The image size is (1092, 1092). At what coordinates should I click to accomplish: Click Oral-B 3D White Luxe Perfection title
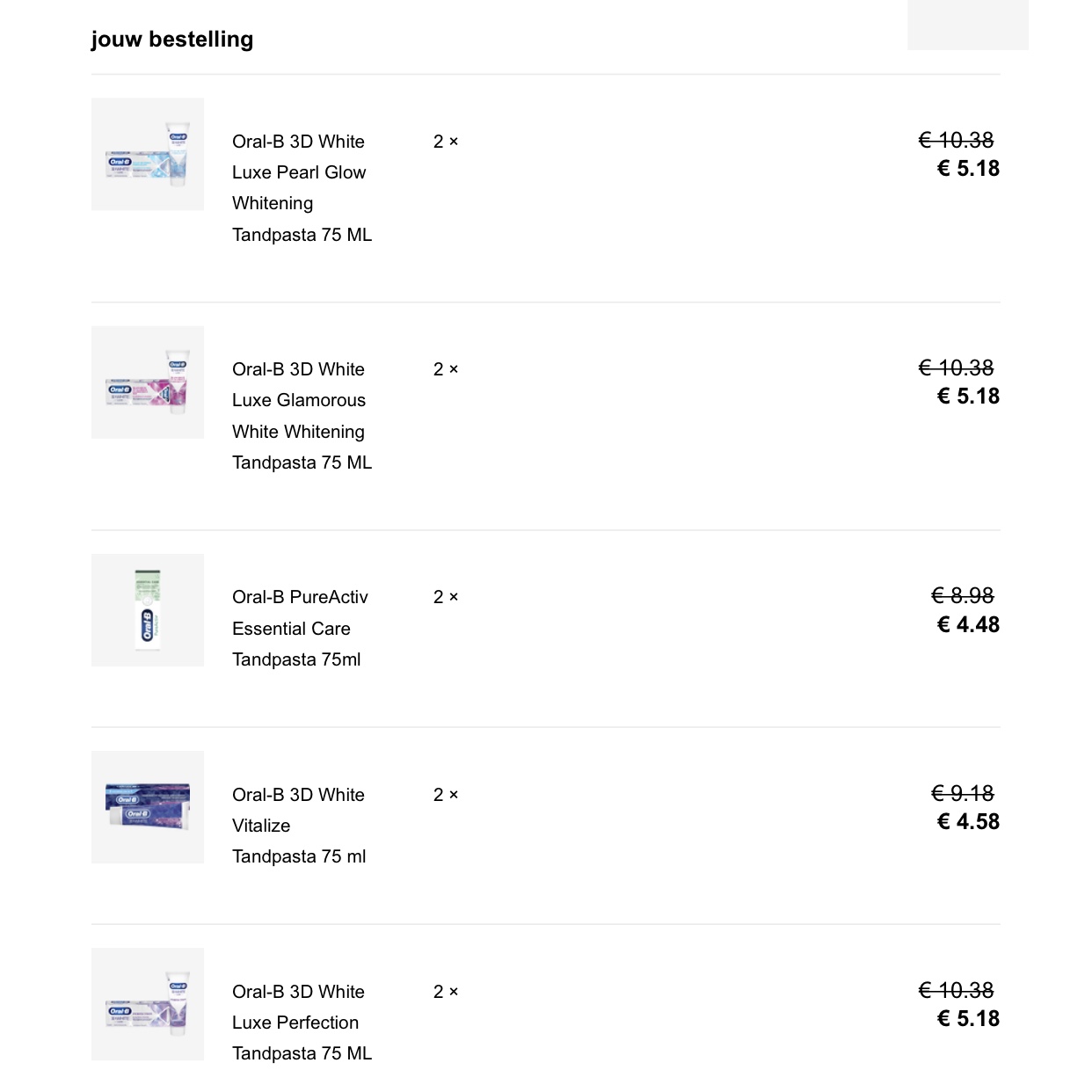[x=302, y=1023]
